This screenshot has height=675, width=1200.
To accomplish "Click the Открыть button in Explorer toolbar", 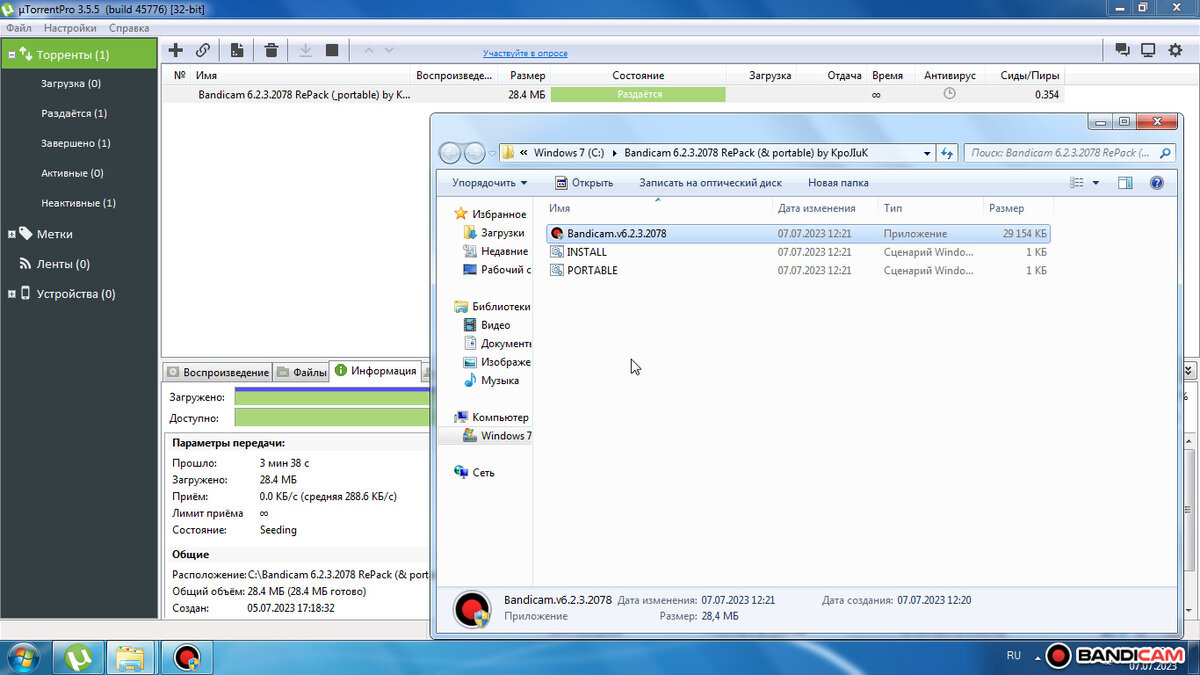I will point(584,183).
